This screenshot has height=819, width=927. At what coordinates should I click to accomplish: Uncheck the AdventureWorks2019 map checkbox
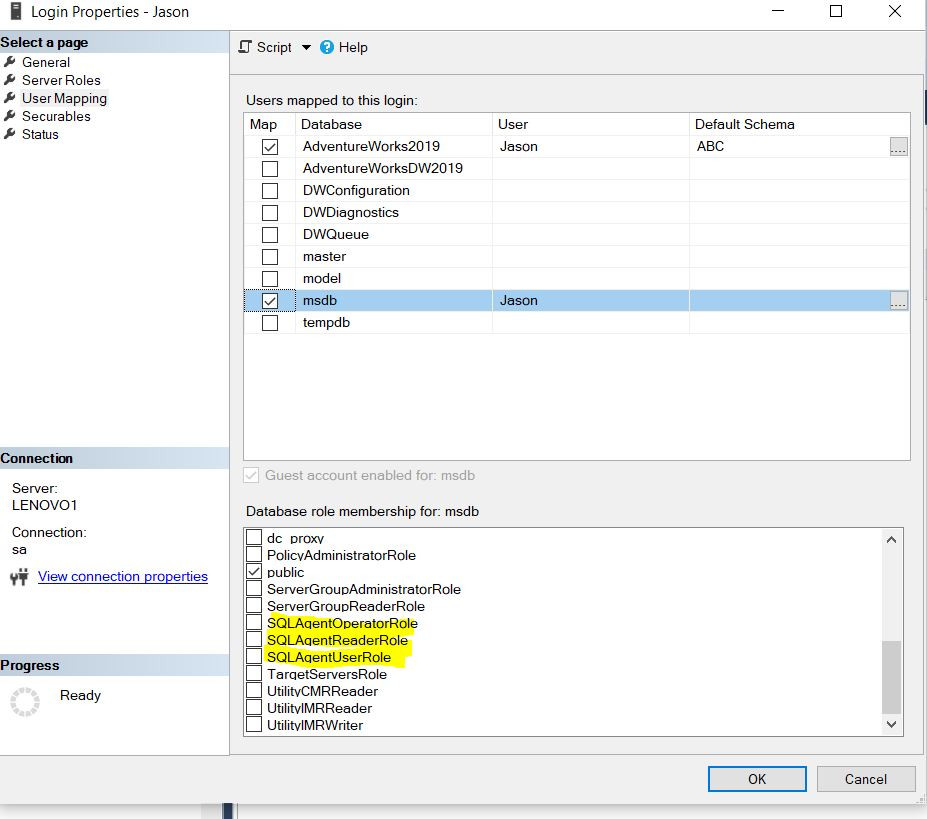click(x=270, y=147)
